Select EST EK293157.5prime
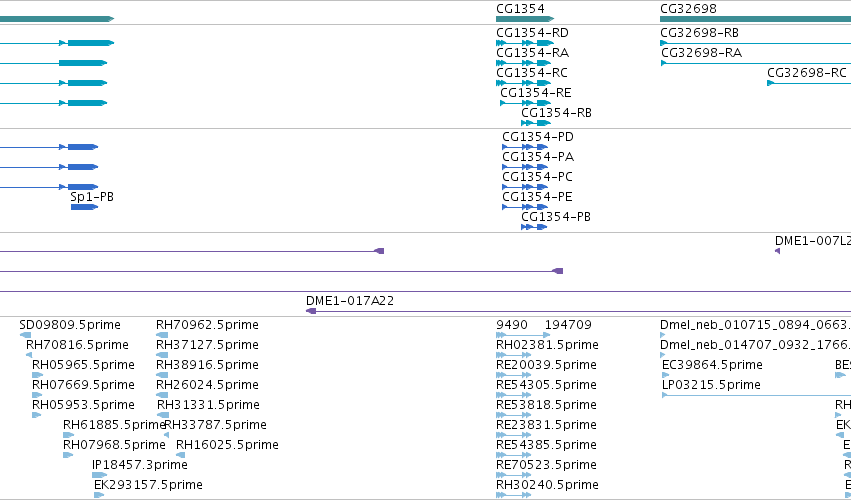The height and width of the screenshot is (500, 851). (99, 495)
